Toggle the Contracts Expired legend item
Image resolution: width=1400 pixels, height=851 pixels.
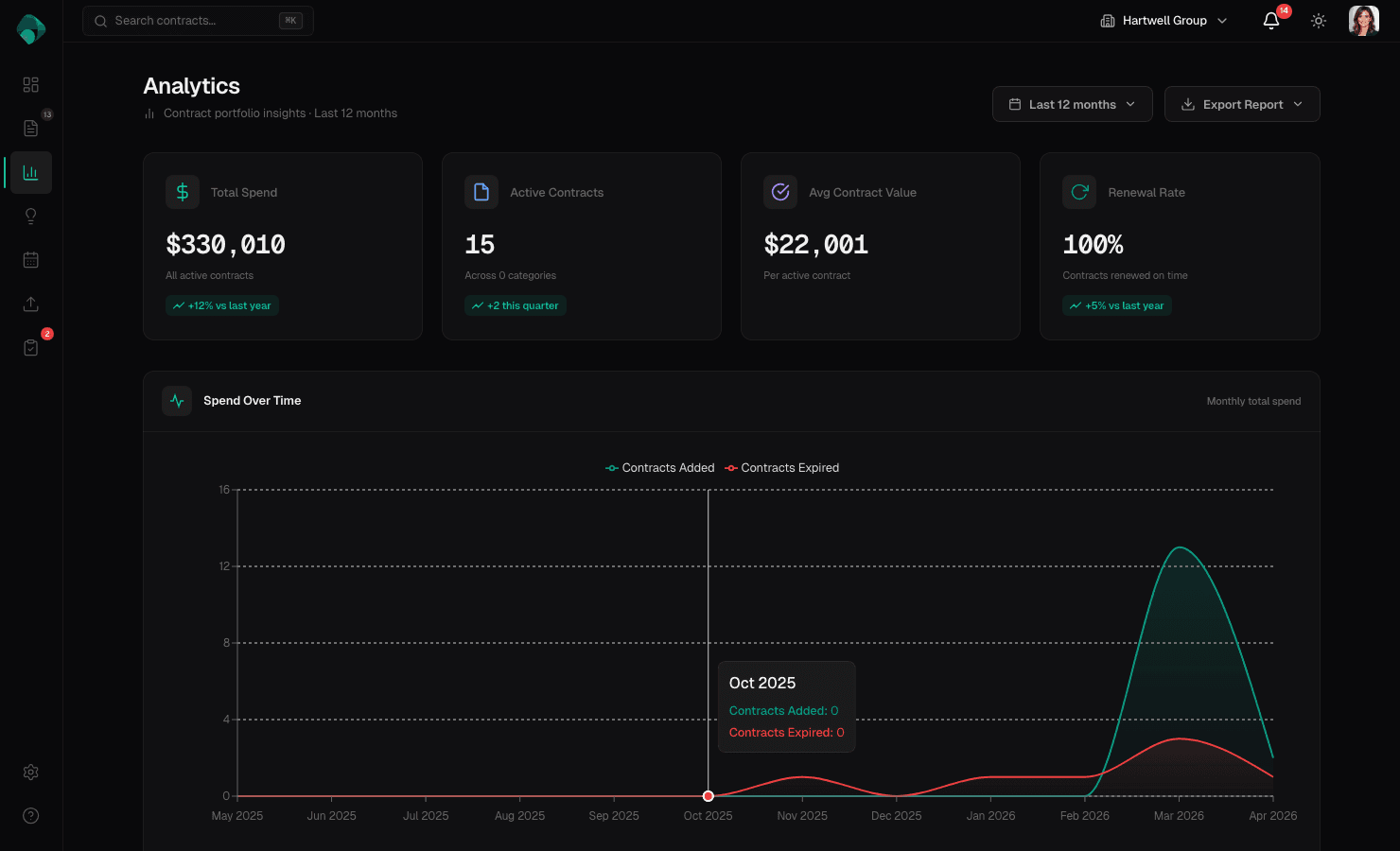coord(782,467)
